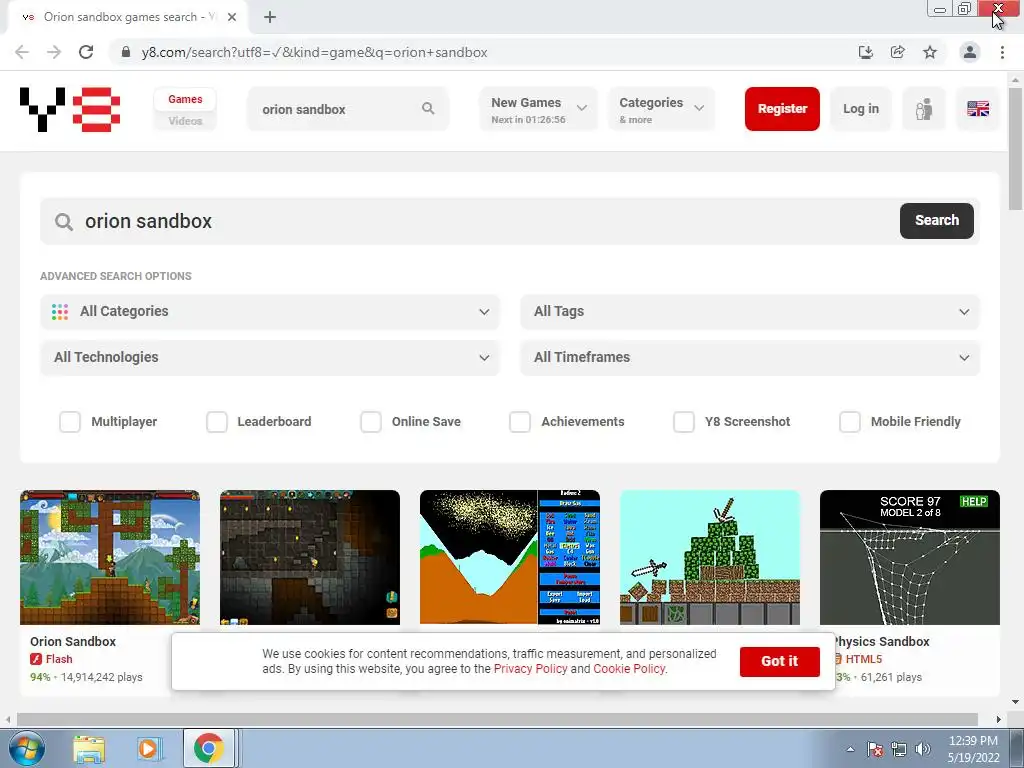Expand the All Categories dropdown
This screenshot has height=768, width=1024.
coord(270,312)
